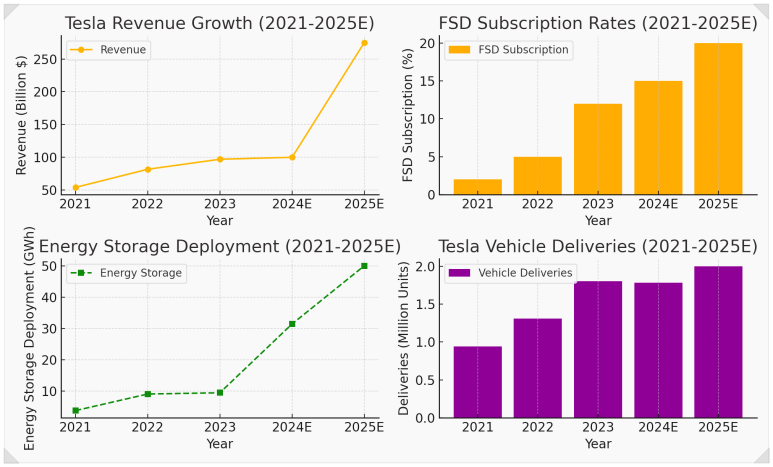Click the 2022 square marker on energy storage line

147,394
